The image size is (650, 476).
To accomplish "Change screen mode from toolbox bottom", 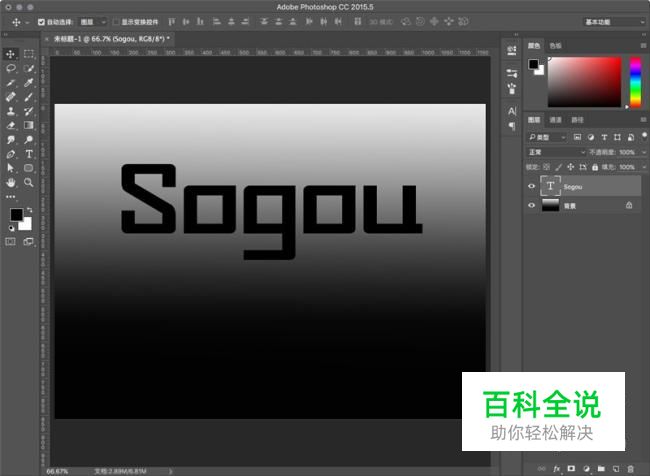I will coord(29,242).
